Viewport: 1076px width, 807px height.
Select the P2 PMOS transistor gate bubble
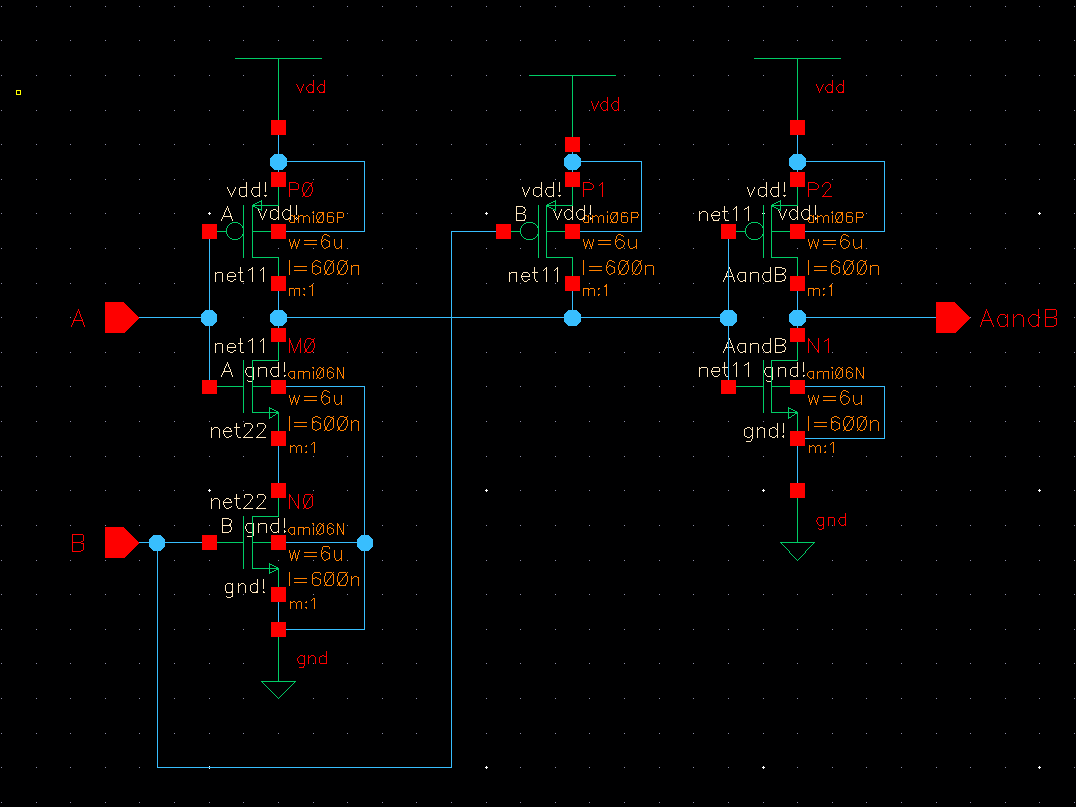tap(754, 231)
